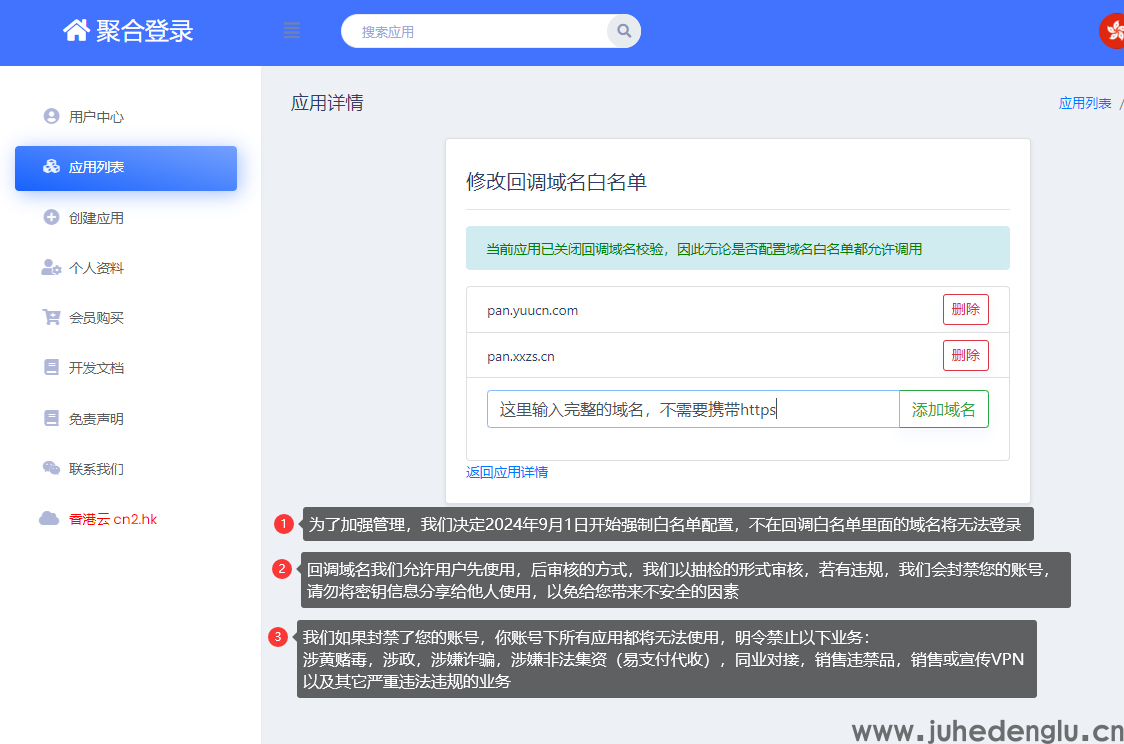The width and height of the screenshot is (1124, 744).
Task: Click the 会员购买 shopping cart icon
Action: 51,317
